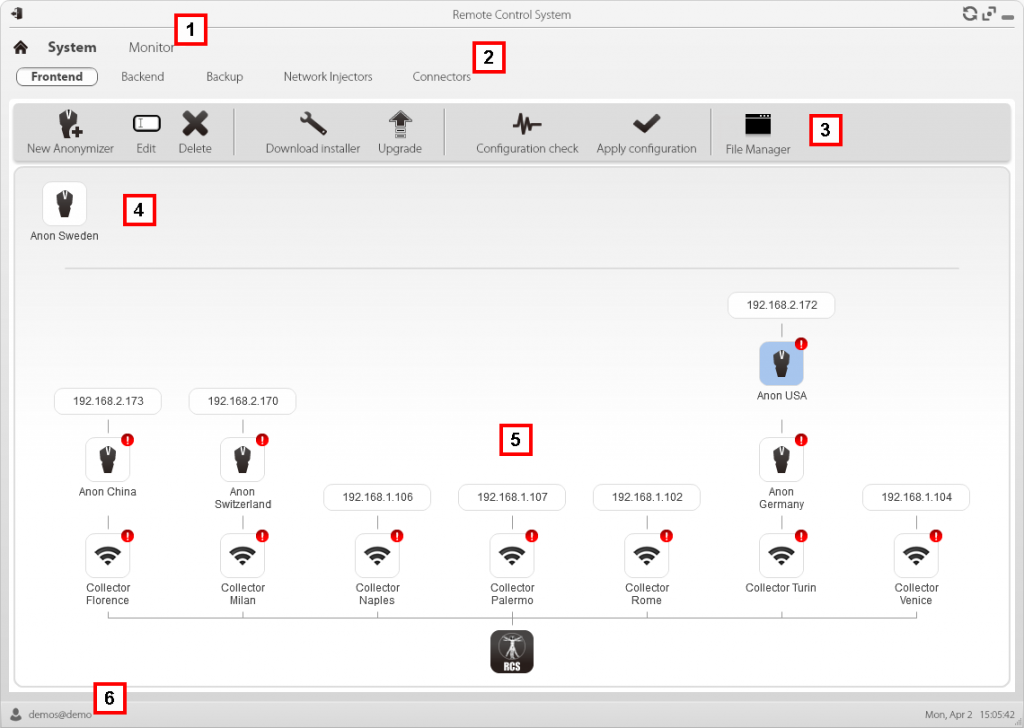
Task: Open the Network Injectors tab
Action: coord(328,77)
